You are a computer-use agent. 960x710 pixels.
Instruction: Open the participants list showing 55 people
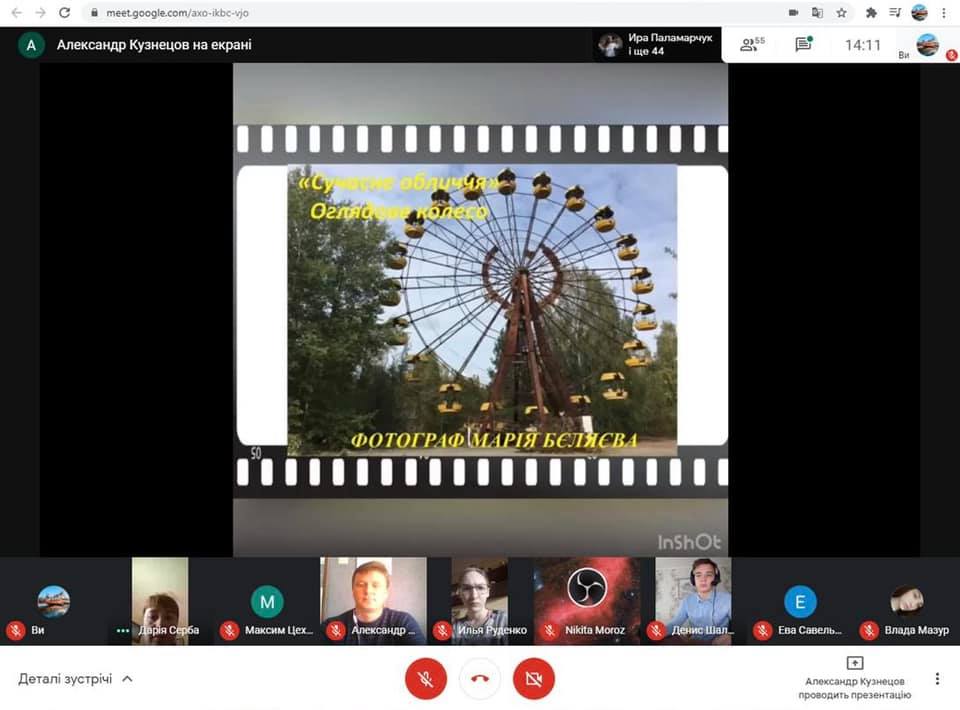pyautogui.click(x=751, y=44)
